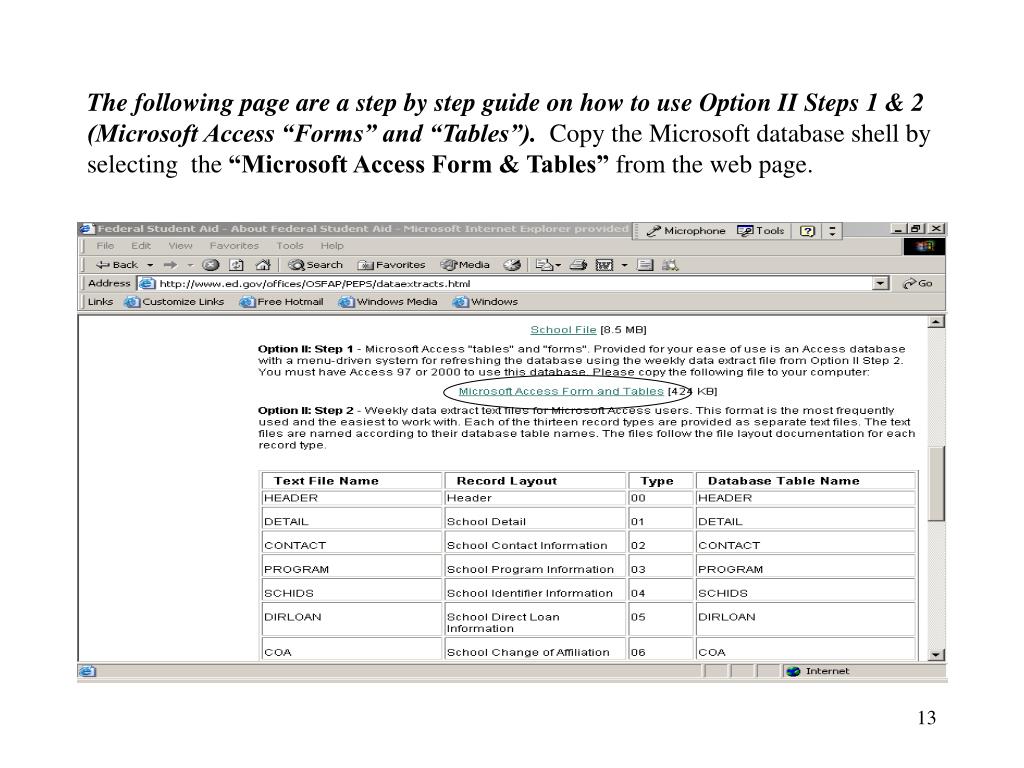Viewport: 1024px width, 768px height.
Task: Click the PROGRAM text file name cell
Action: coord(351,569)
